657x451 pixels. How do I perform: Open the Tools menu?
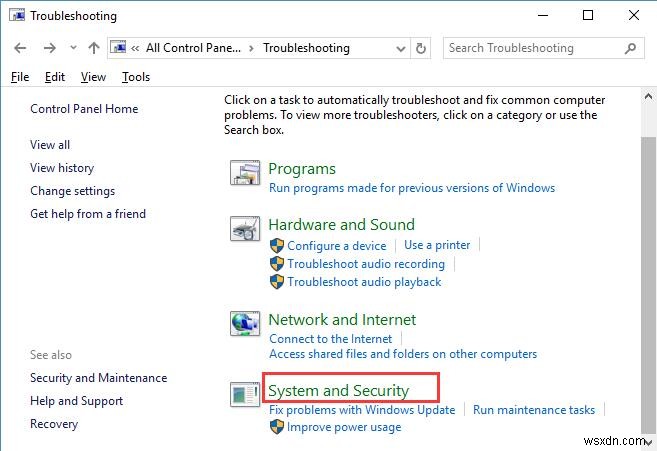(136, 77)
